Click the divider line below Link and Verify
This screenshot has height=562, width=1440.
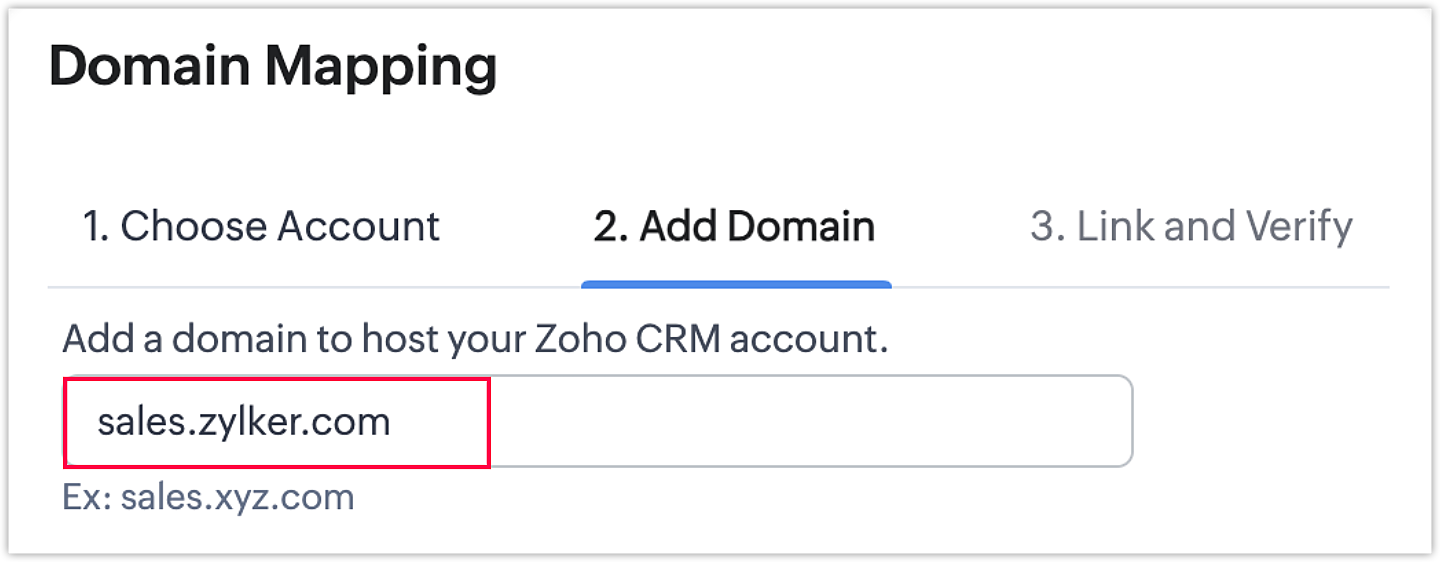[1190, 288]
